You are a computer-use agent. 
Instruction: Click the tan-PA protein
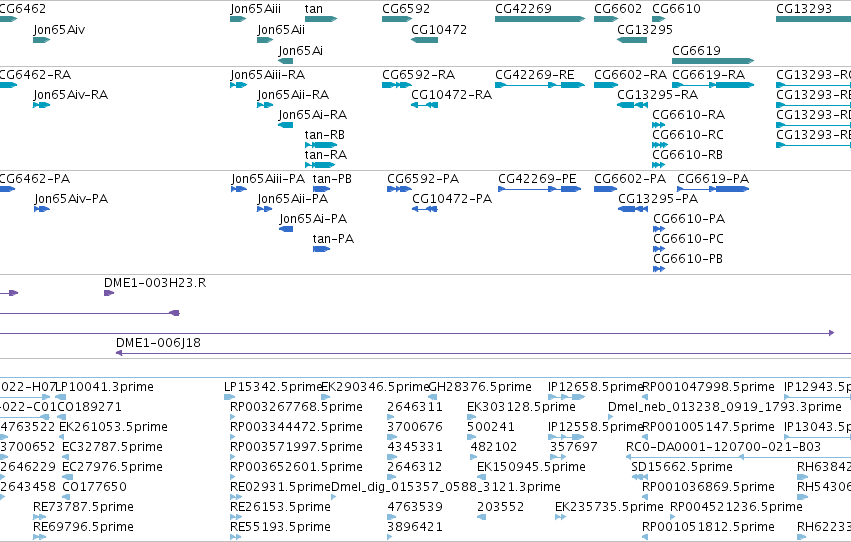pyautogui.click(x=321, y=249)
